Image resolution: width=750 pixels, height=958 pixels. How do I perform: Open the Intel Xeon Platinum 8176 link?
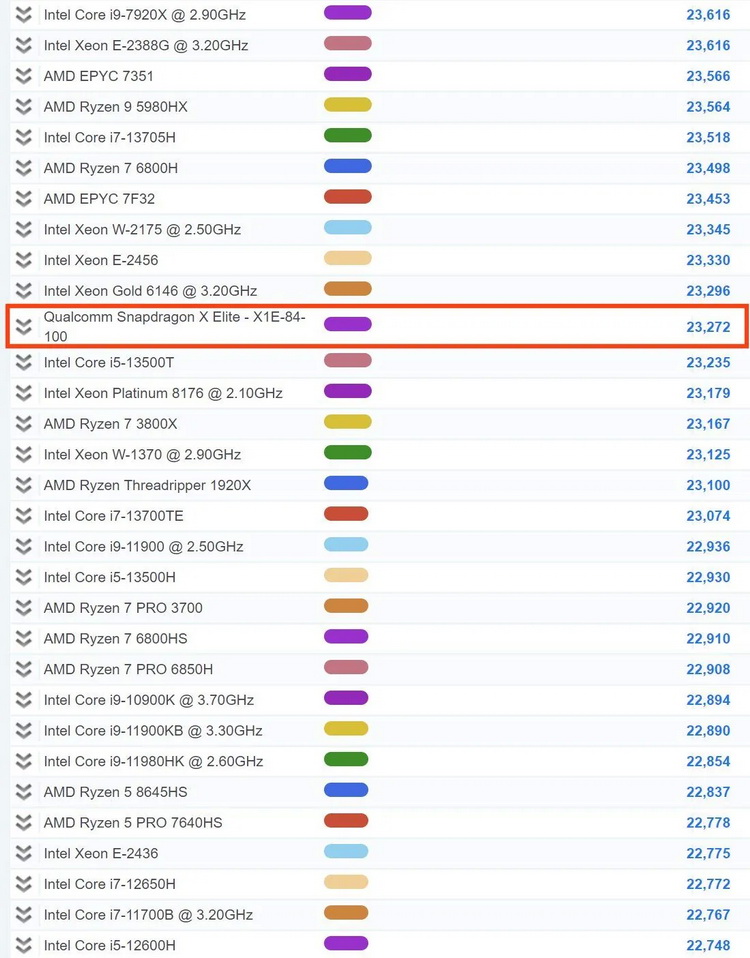point(163,393)
